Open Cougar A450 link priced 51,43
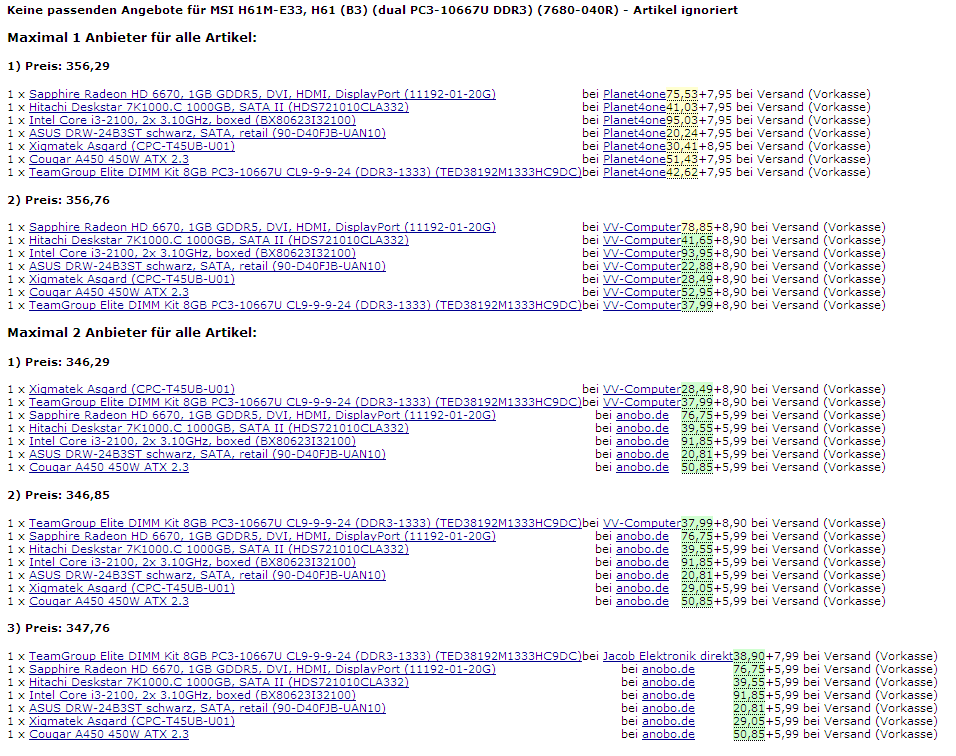 (109, 159)
